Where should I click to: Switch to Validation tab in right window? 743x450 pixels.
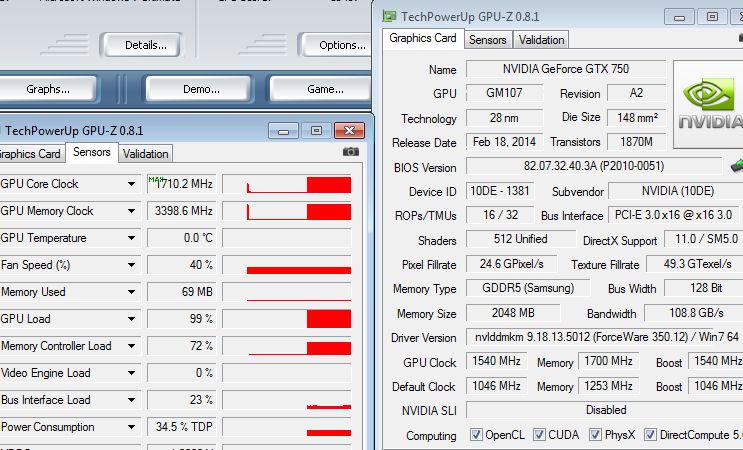coord(542,40)
